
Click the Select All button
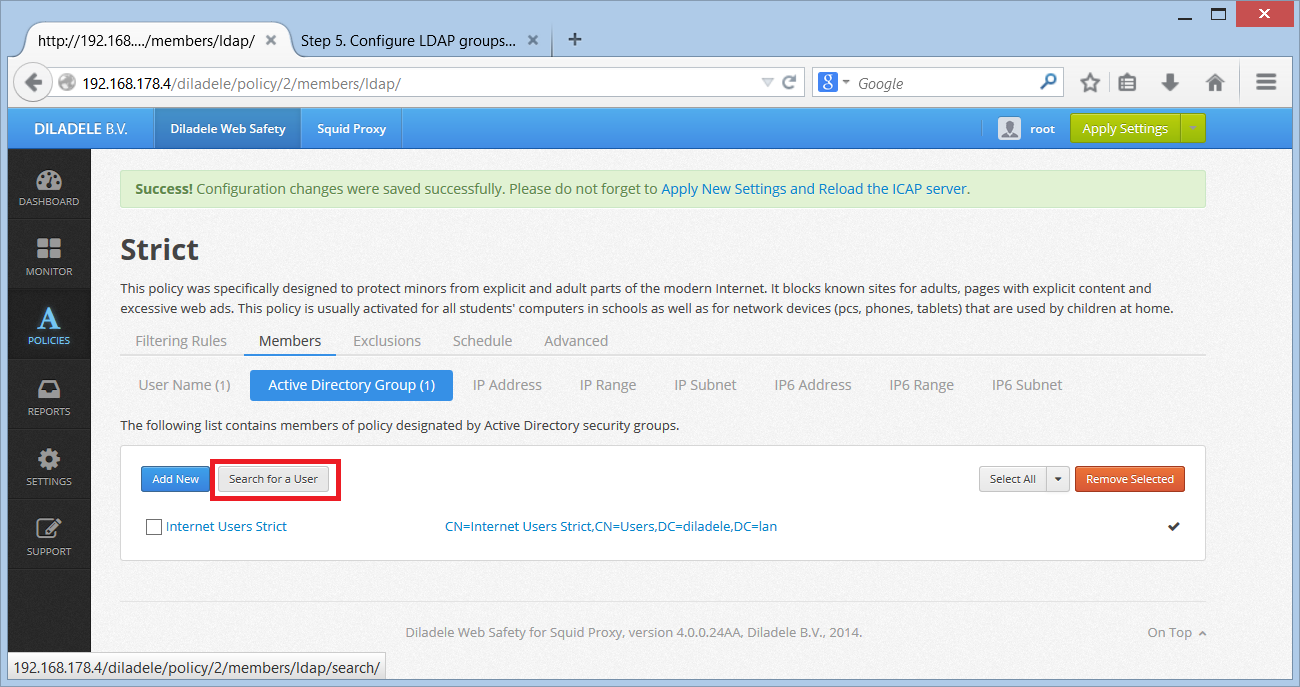(x=1012, y=479)
